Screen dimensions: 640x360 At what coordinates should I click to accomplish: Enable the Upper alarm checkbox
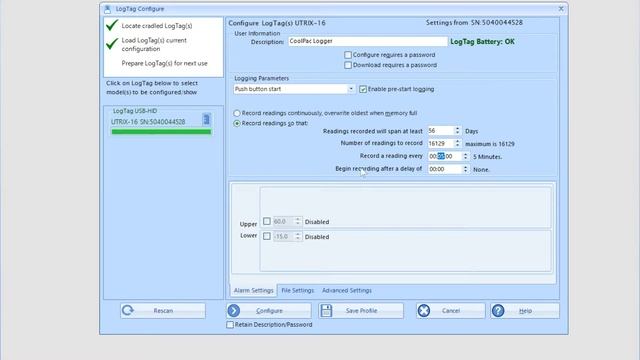point(267,221)
